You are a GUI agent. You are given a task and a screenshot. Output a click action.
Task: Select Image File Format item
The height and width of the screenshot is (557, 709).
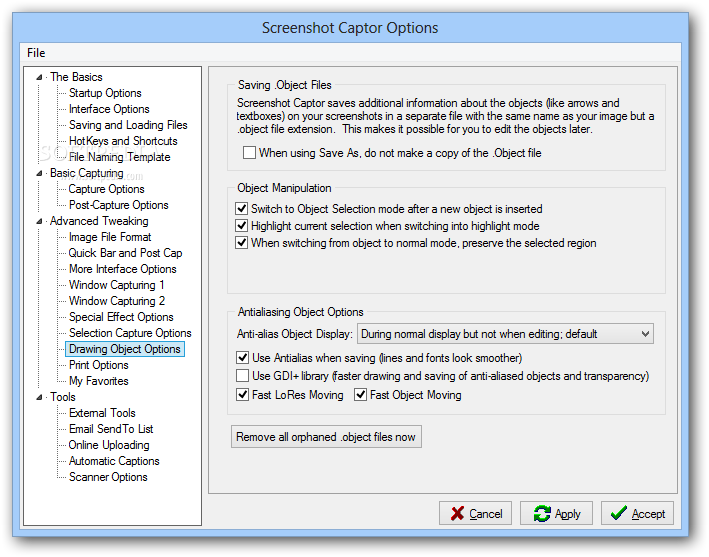click(x=110, y=237)
